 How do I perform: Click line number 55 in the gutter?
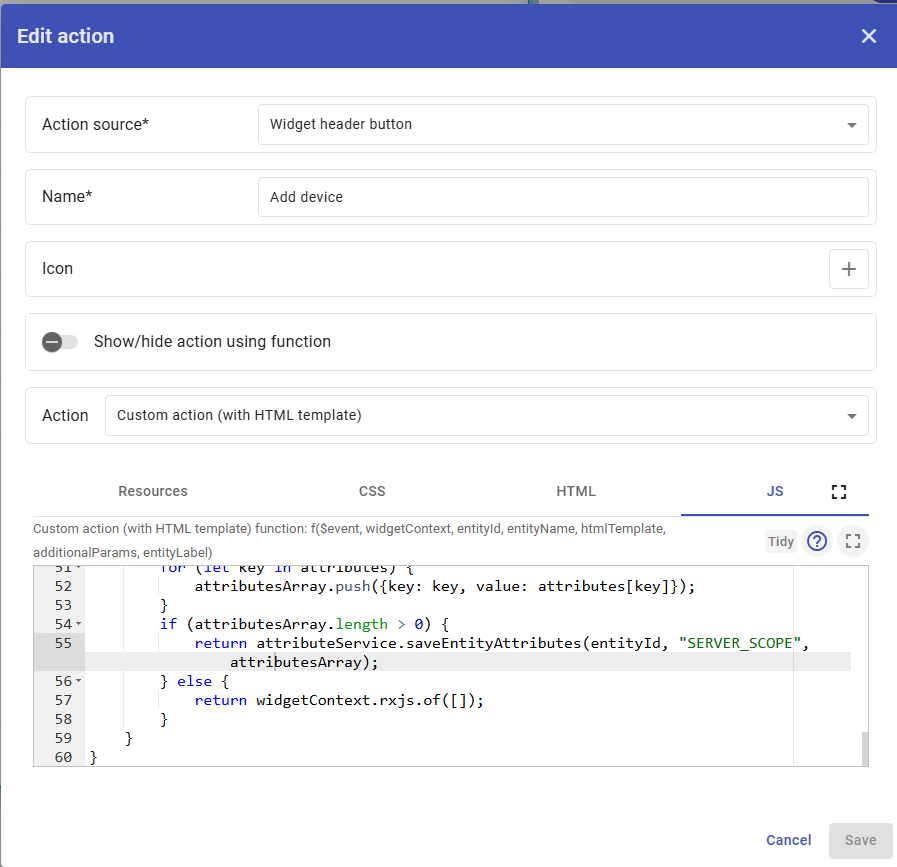[x=62, y=643]
